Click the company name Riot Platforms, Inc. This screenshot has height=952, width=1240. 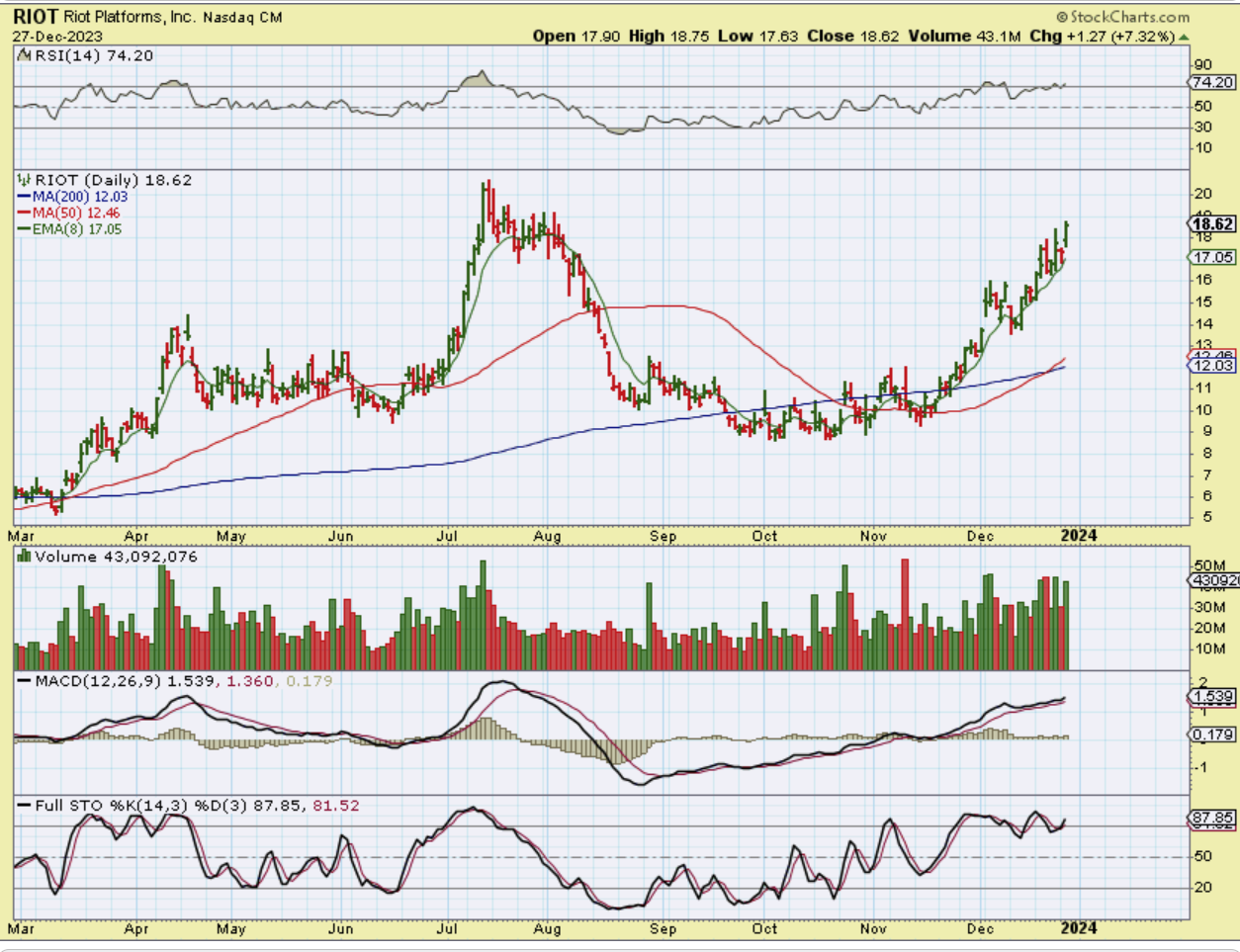(x=130, y=17)
